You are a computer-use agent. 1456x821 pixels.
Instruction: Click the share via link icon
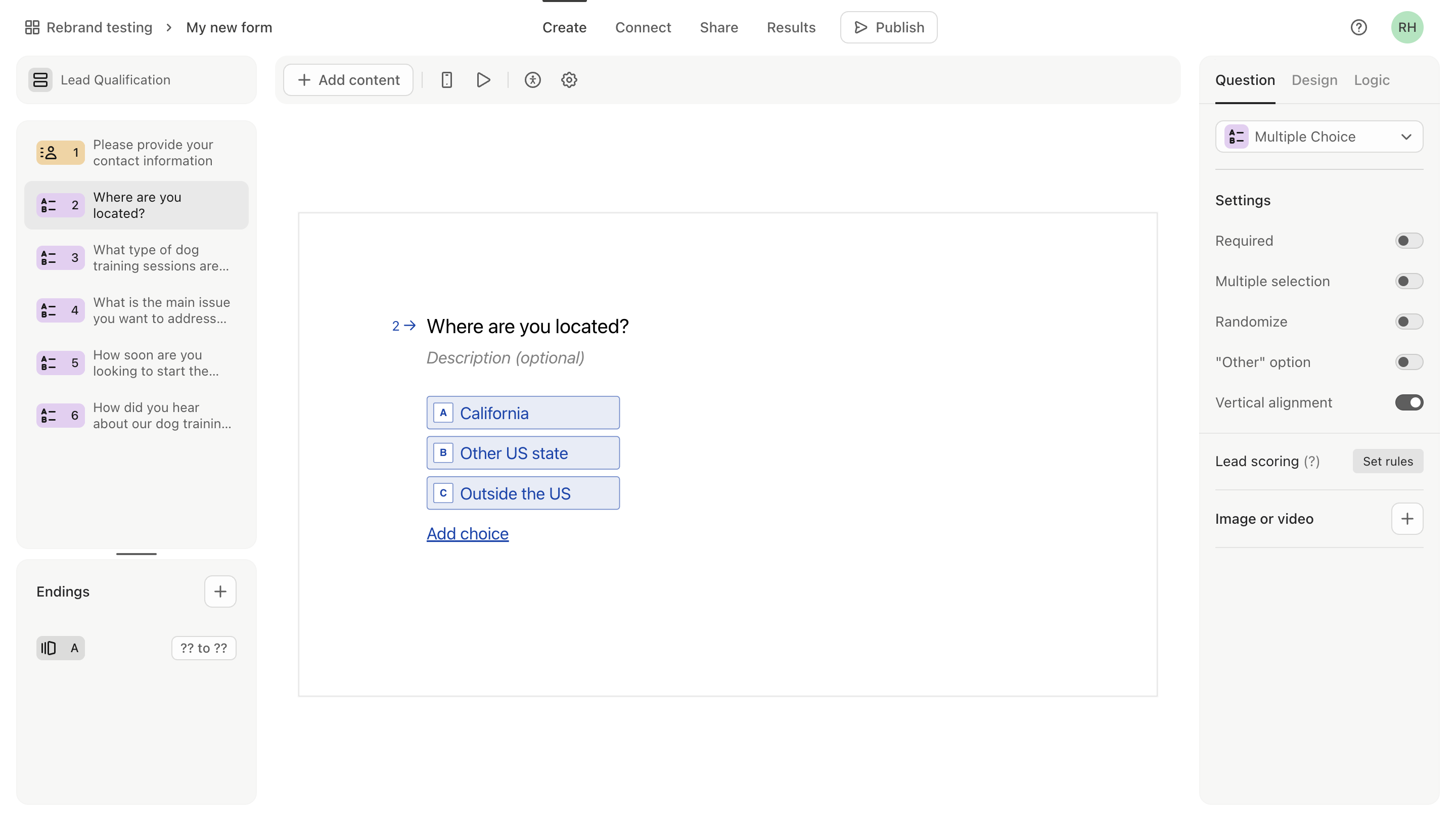coord(718,27)
